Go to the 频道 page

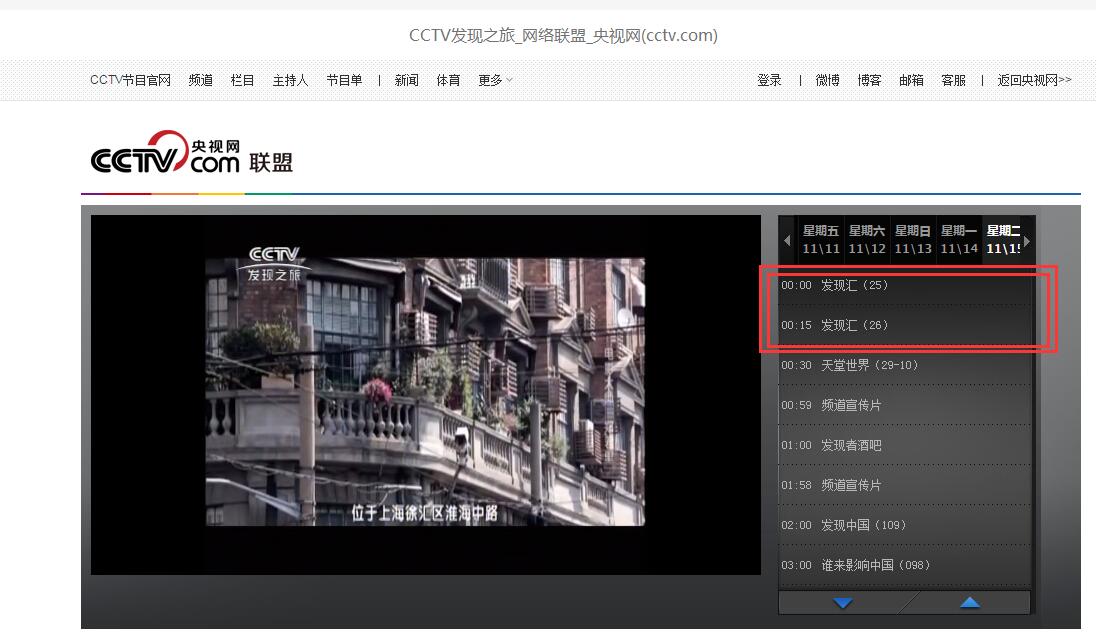point(201,80)
